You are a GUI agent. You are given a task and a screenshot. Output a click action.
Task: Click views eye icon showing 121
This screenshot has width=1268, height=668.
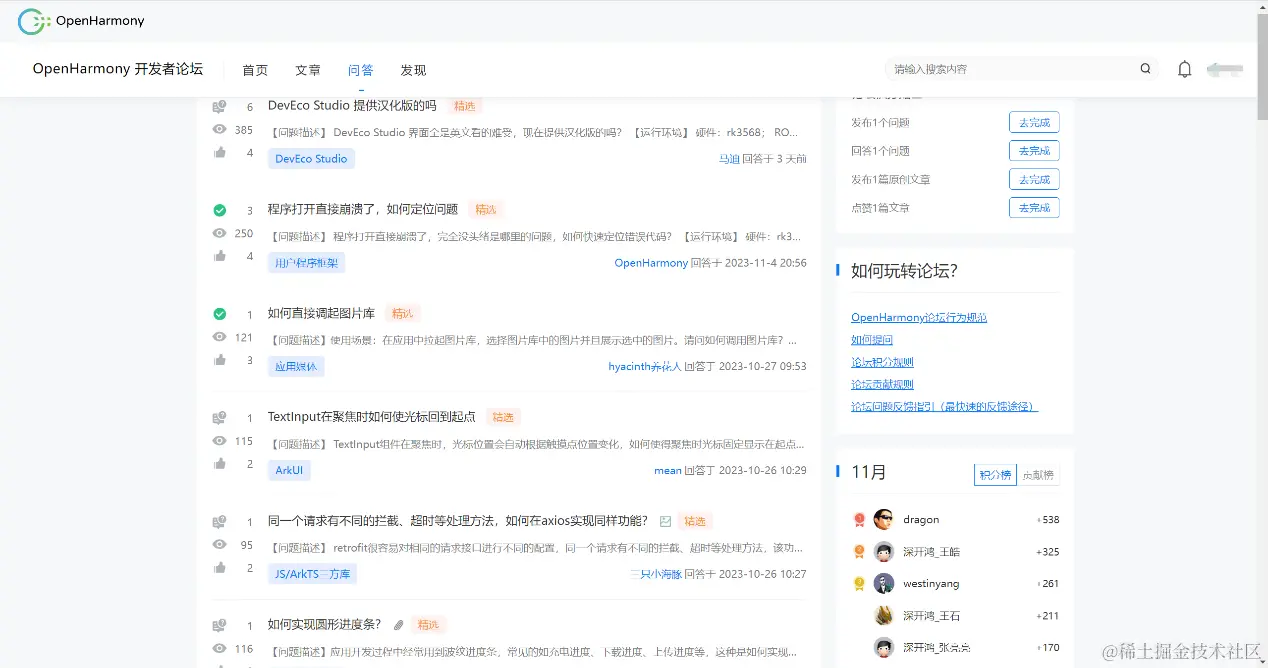click(219, 337)
